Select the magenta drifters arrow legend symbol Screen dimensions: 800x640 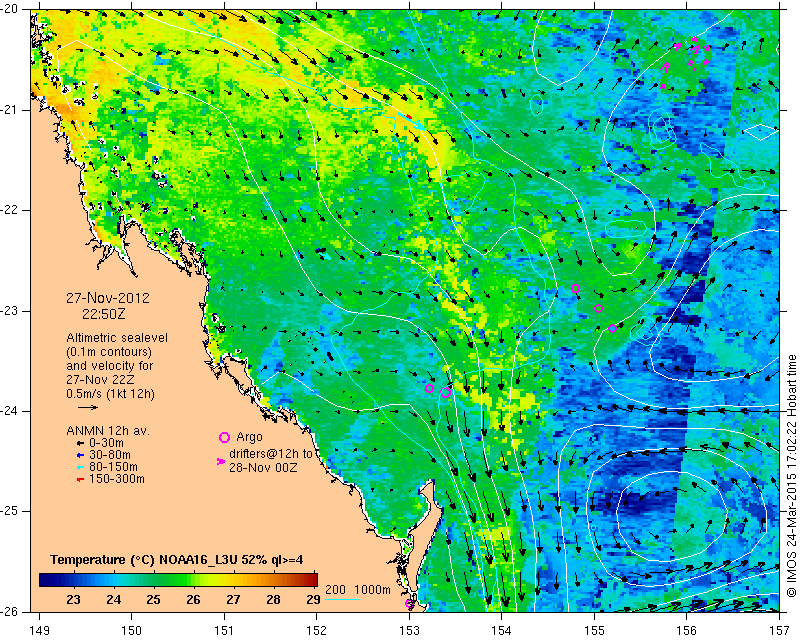coord(221,461)
